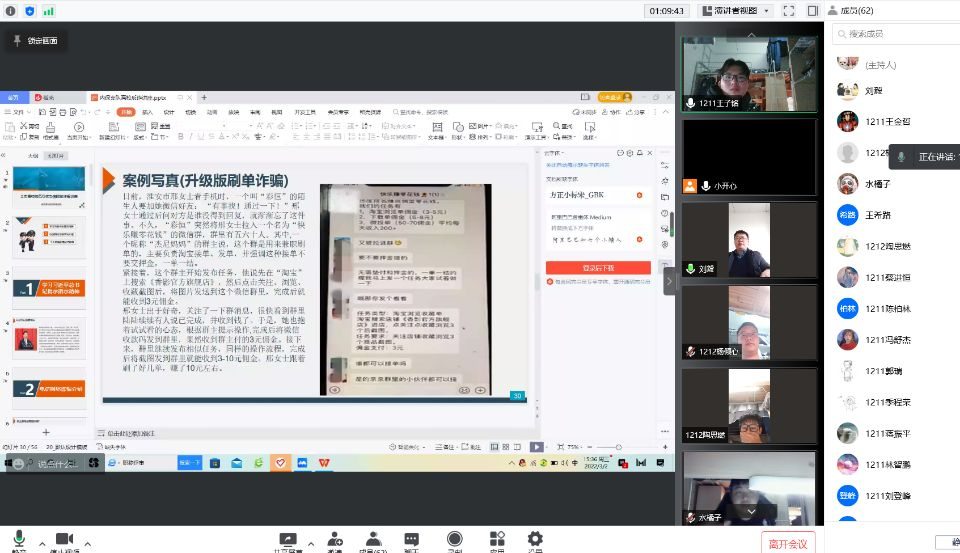Image resolution: width=960 pixels, height=553 pixels.
Task: Expand microphone audio options arrow
Action: tap(39, 543)
